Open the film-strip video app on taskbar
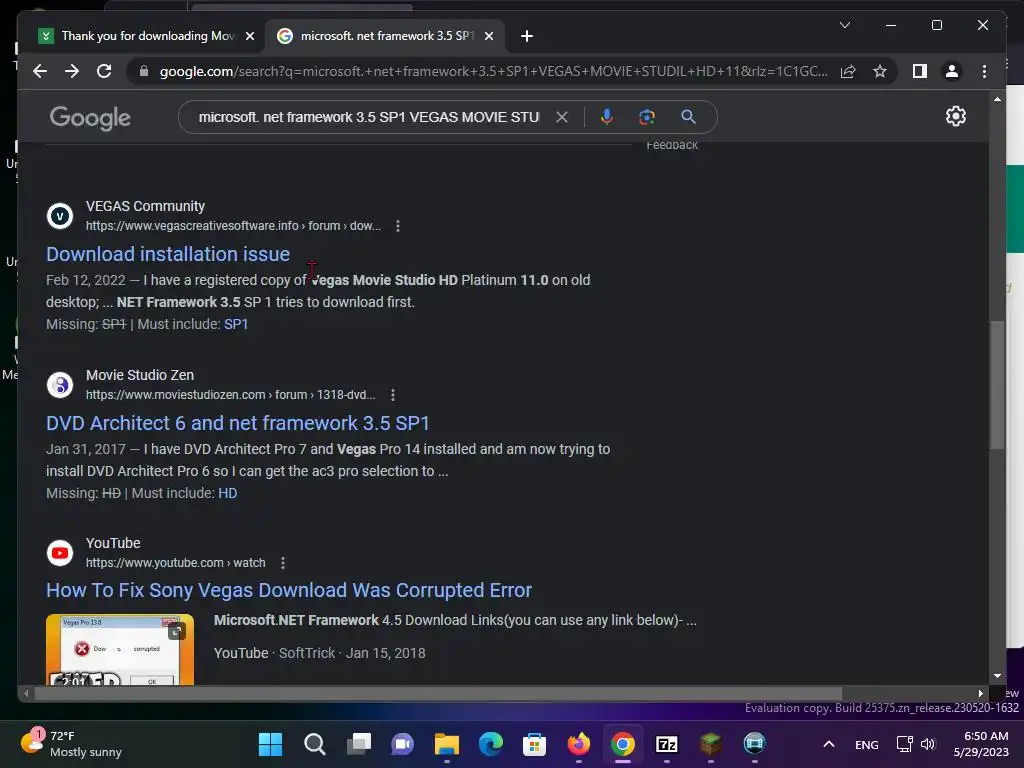Screen dimensions: 1024x768 754,744
